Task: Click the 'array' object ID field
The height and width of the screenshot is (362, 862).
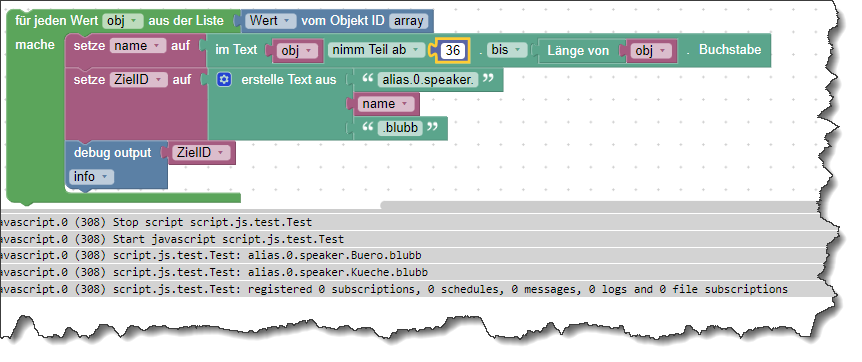Action: [x=408, y=21]
